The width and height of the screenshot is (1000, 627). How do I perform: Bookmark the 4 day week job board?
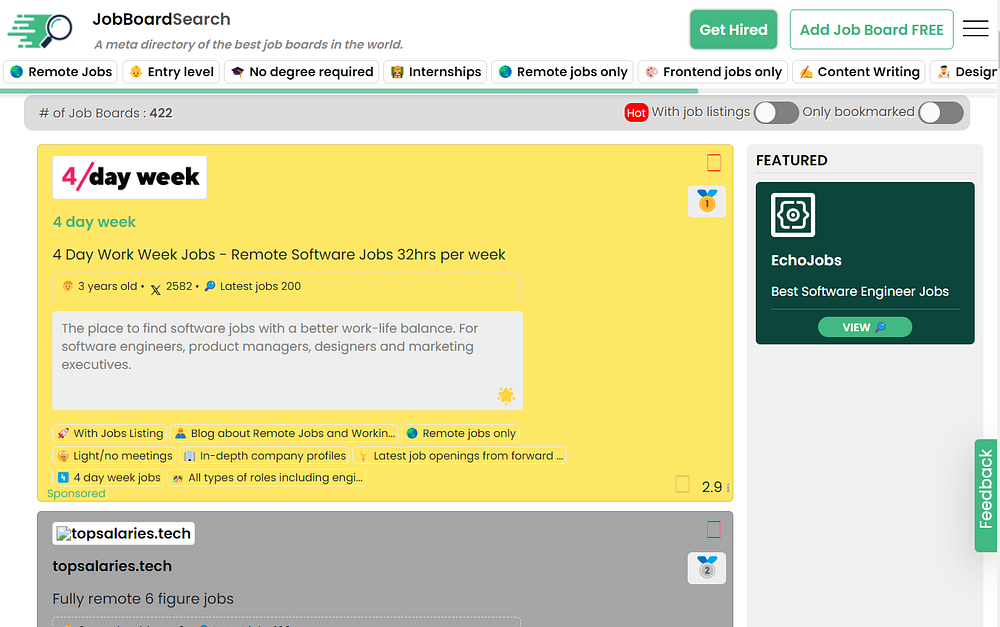click(714, 163)
